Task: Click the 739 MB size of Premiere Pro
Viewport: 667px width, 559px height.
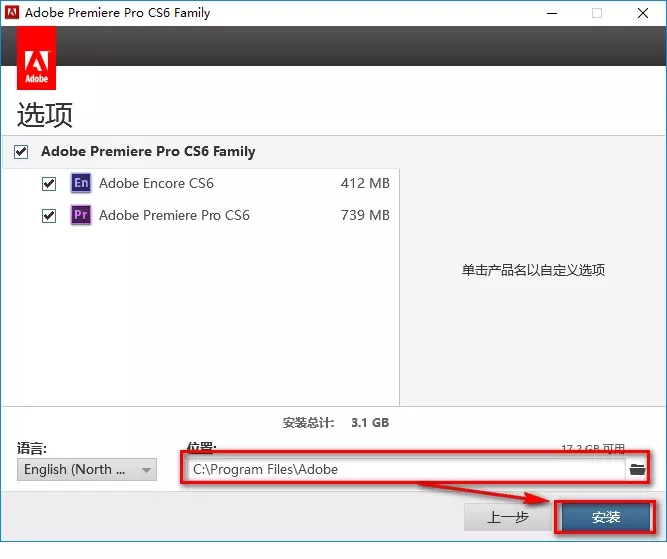Action: pyautogui.click(x=365, y=215)
